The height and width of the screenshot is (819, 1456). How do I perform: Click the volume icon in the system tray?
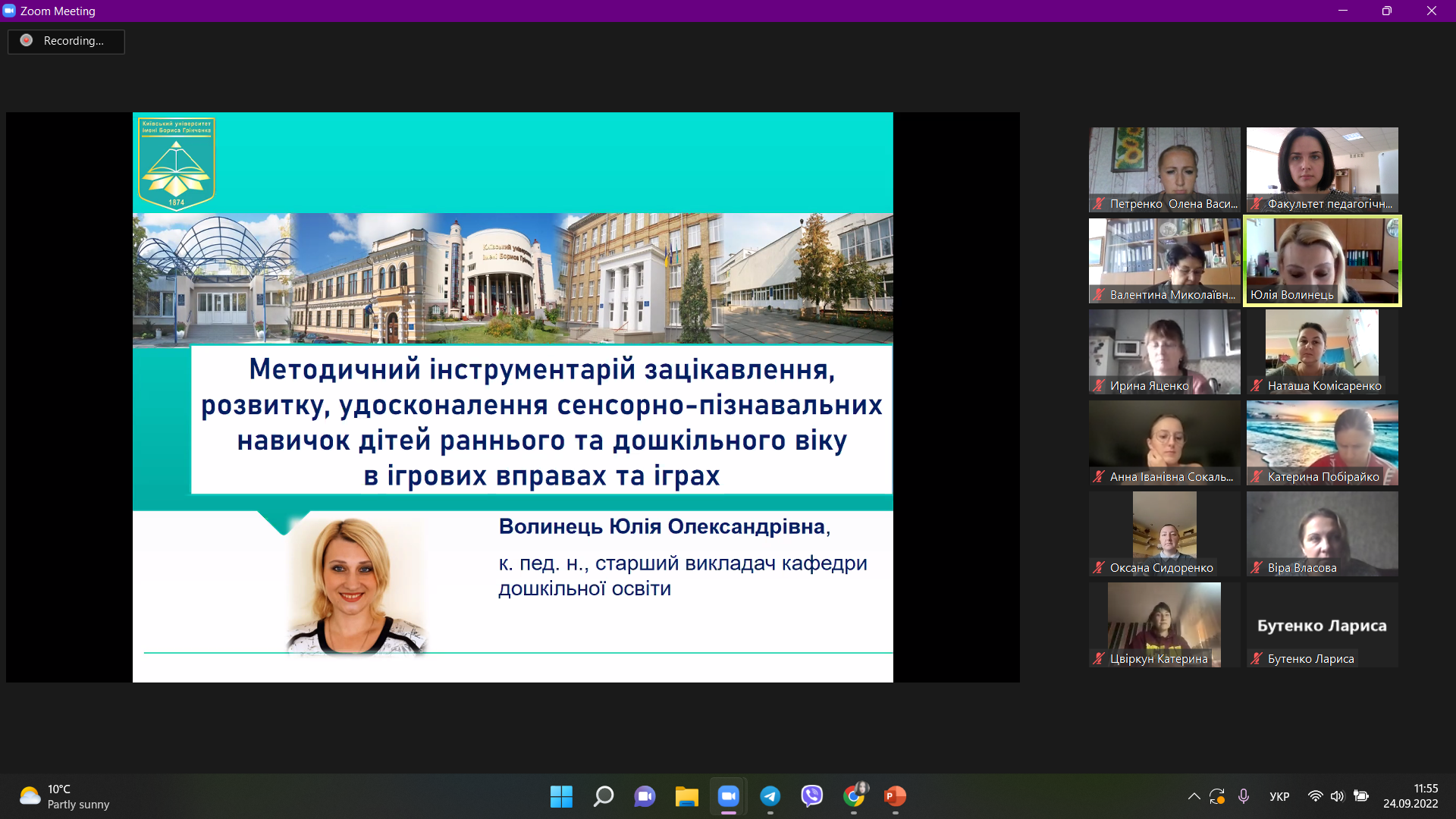(1338, 796)
